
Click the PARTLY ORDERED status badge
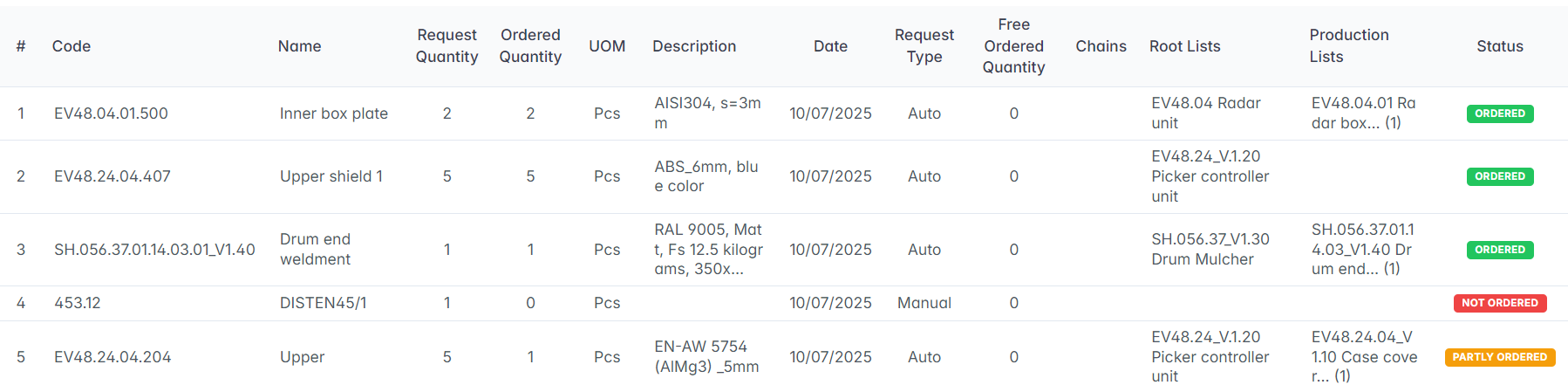click(x=1499, y=357)
